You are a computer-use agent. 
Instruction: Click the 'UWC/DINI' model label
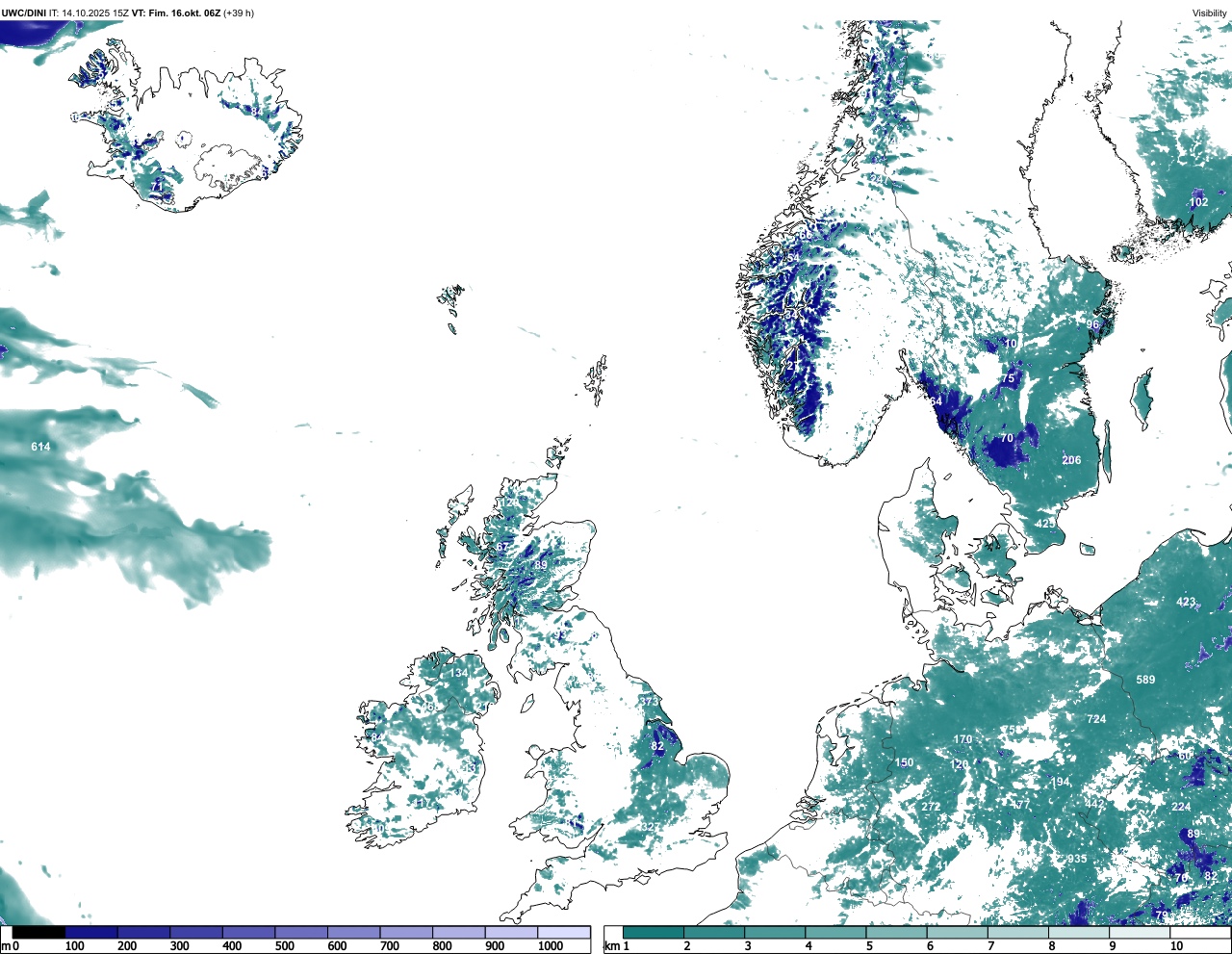click(24, 13)
